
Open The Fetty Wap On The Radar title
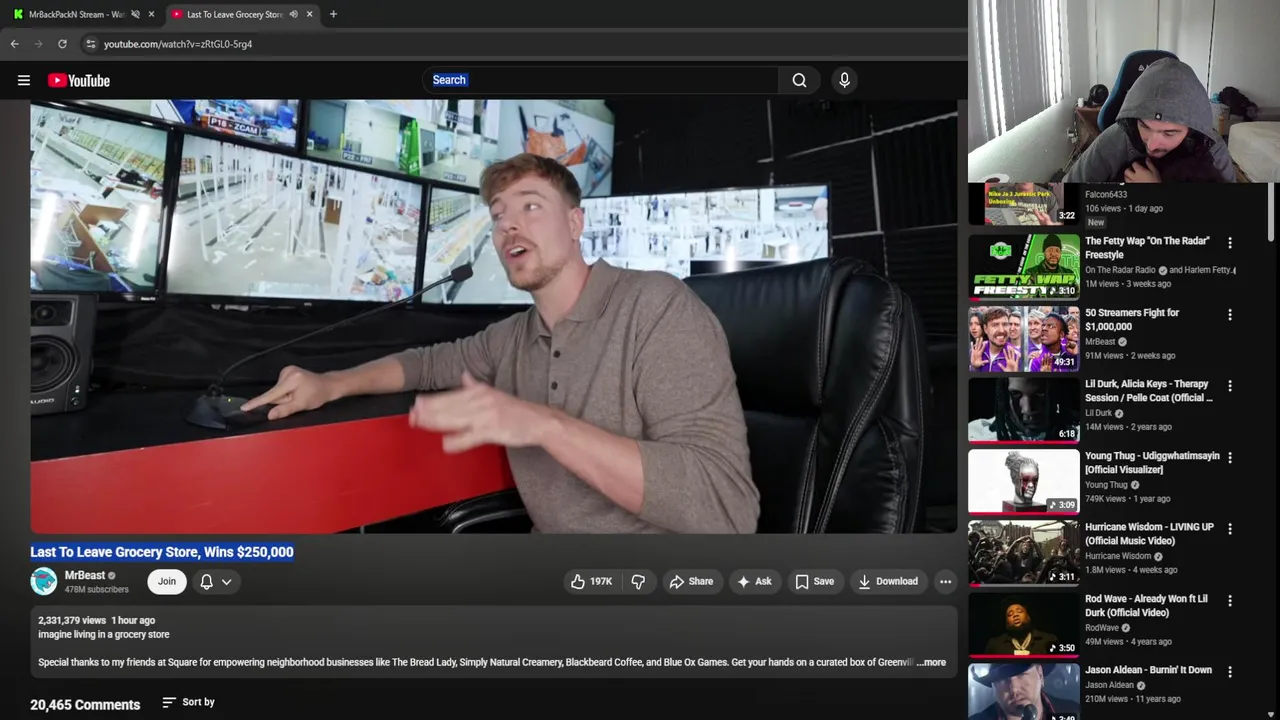(x=1147, y=248)
